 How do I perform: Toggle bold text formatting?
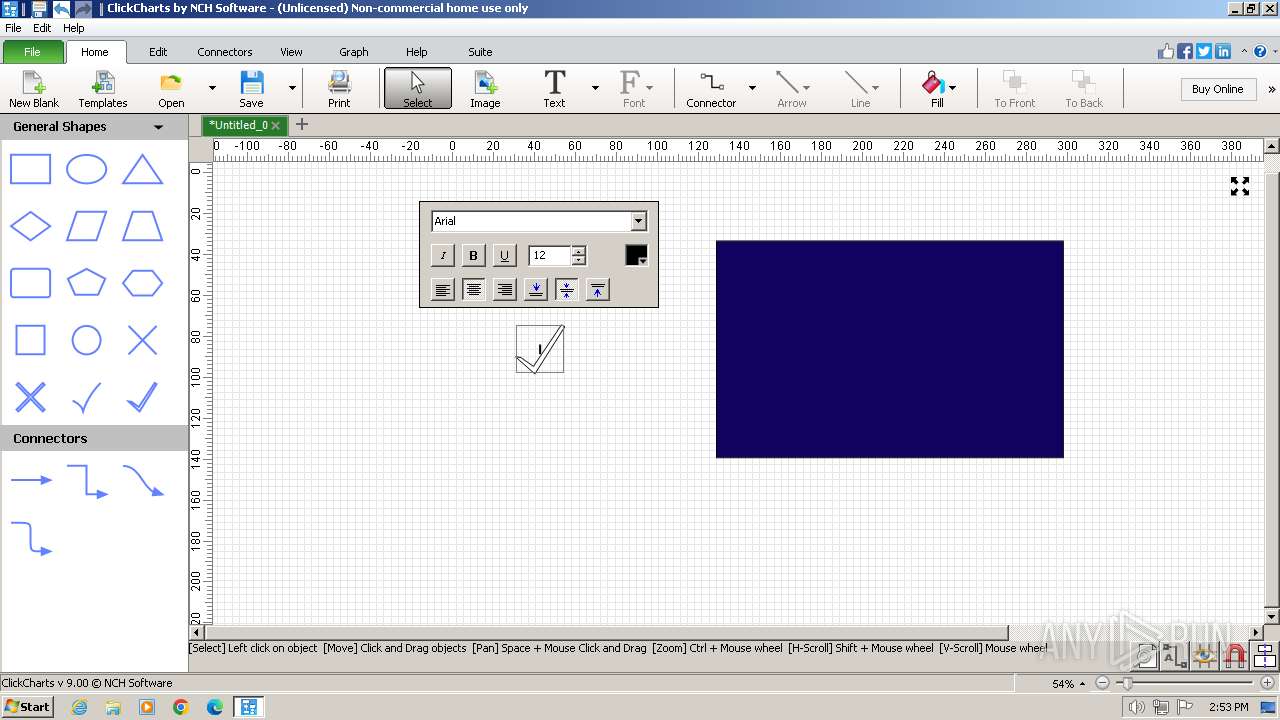[x=474, y=256]
